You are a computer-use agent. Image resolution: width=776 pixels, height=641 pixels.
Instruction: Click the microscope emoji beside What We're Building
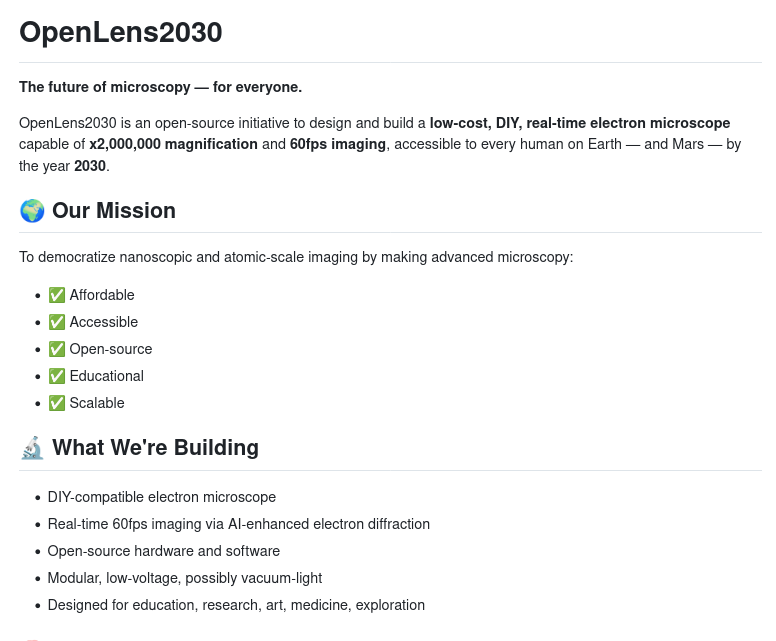coord(32,448)
